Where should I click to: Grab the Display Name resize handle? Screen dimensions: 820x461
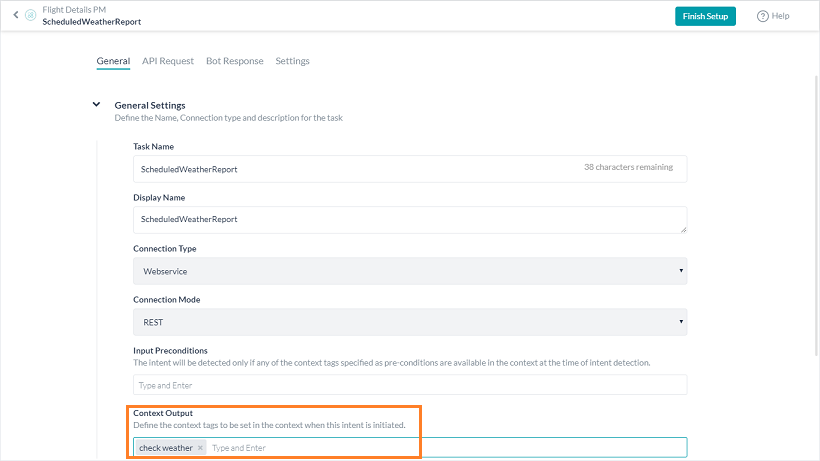(683, 229)
